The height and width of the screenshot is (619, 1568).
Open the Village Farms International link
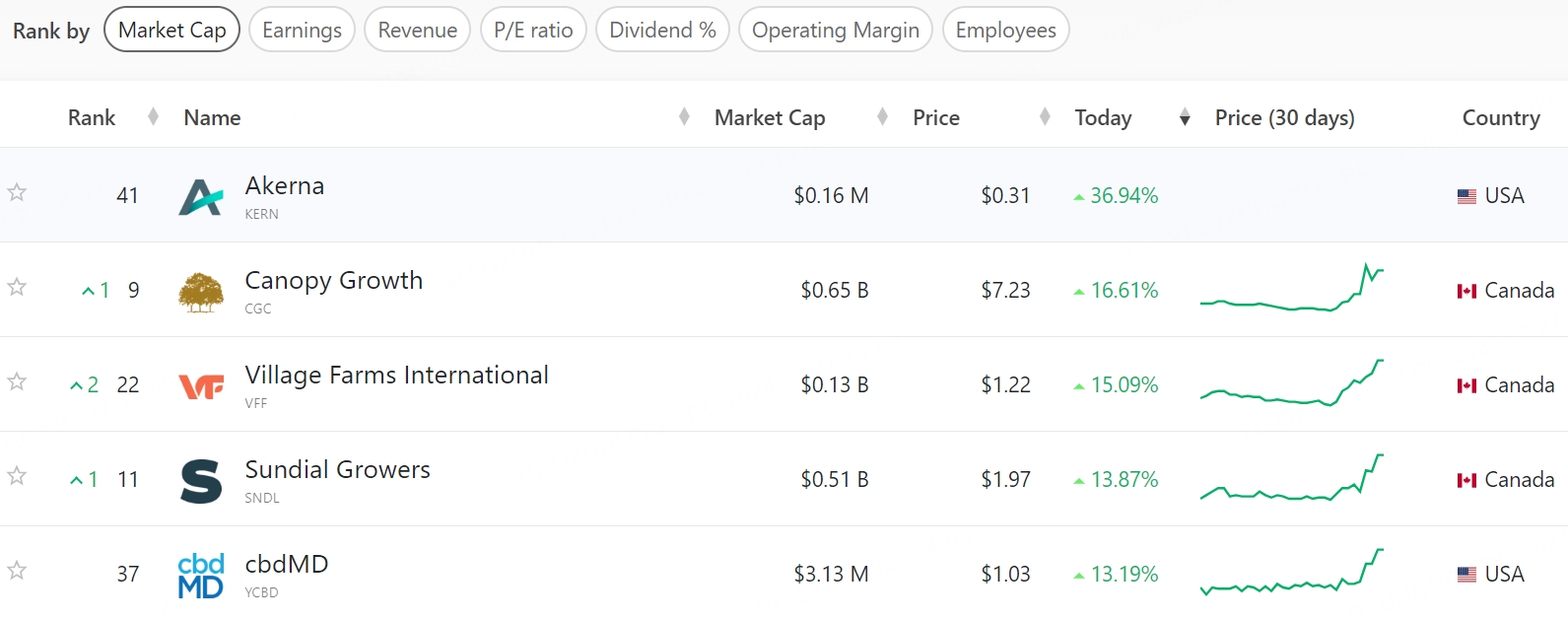(x=396, y=376)
